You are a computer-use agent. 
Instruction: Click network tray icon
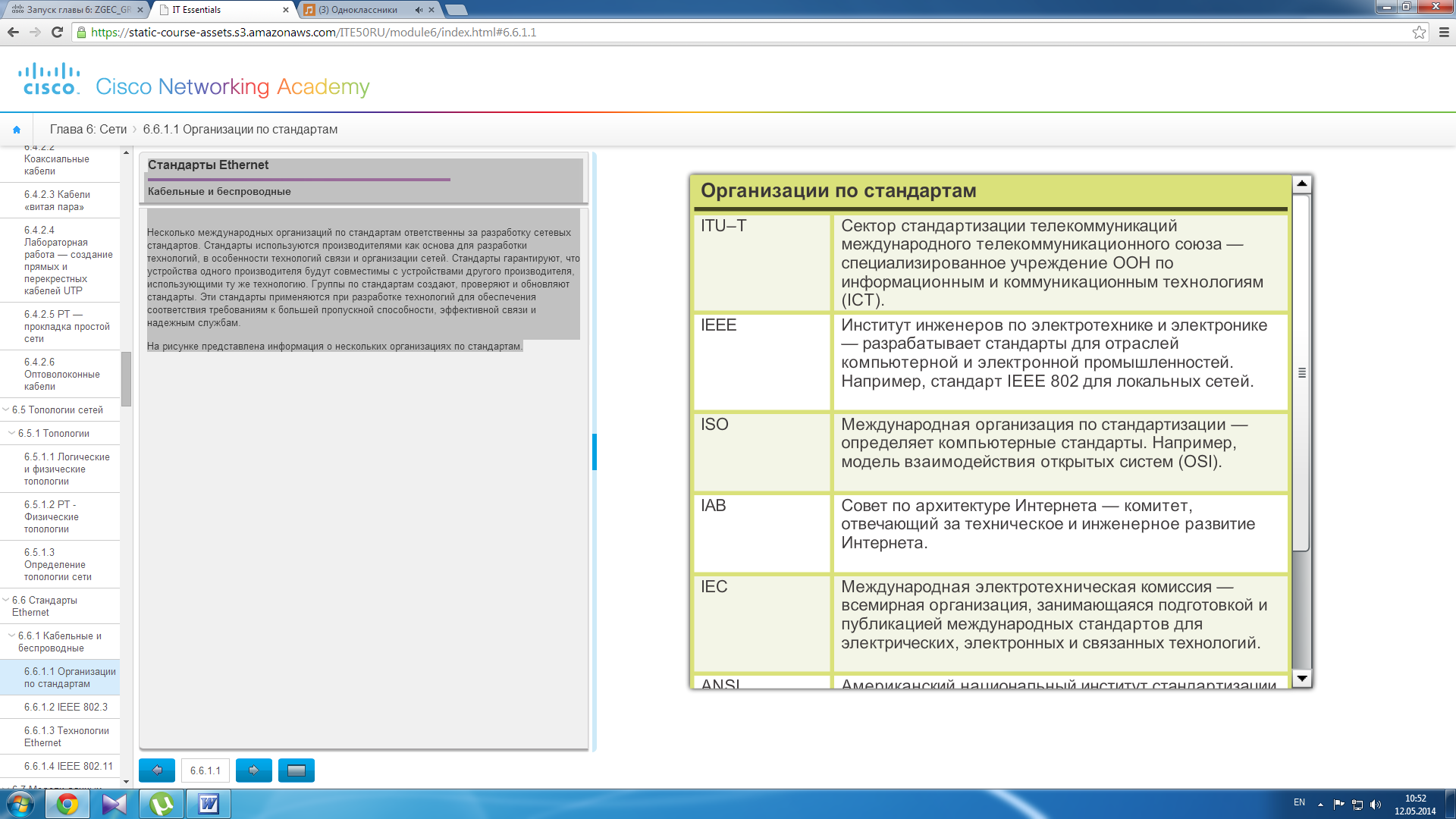[1357, 805]
